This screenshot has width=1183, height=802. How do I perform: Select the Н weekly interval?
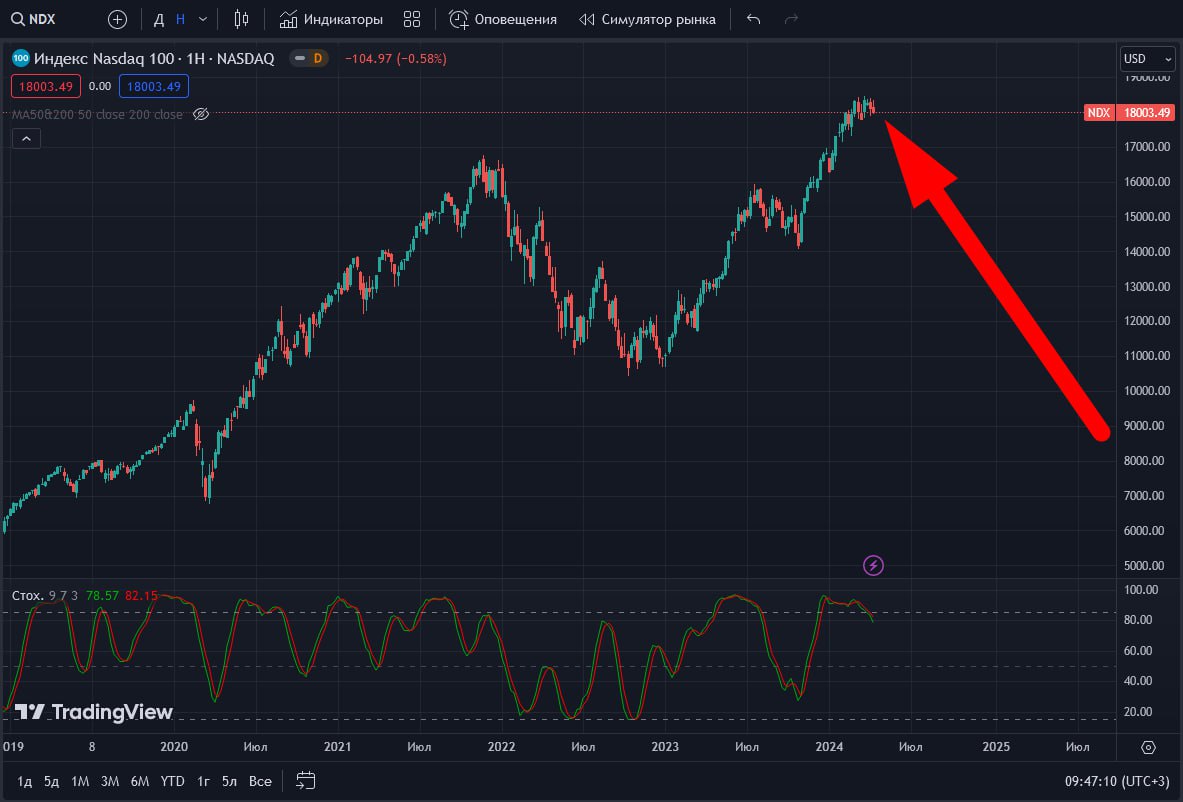coord(180,20)
